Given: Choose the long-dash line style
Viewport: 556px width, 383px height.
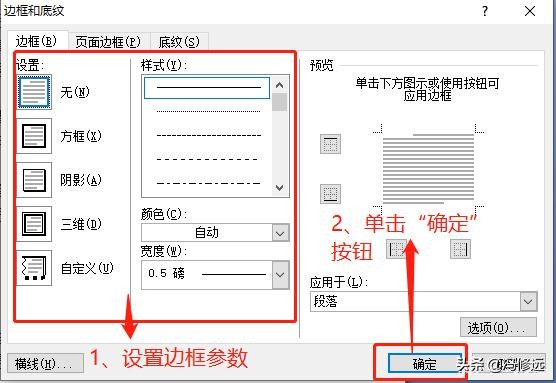Looking at the screenshot, I should pos(208,159).
